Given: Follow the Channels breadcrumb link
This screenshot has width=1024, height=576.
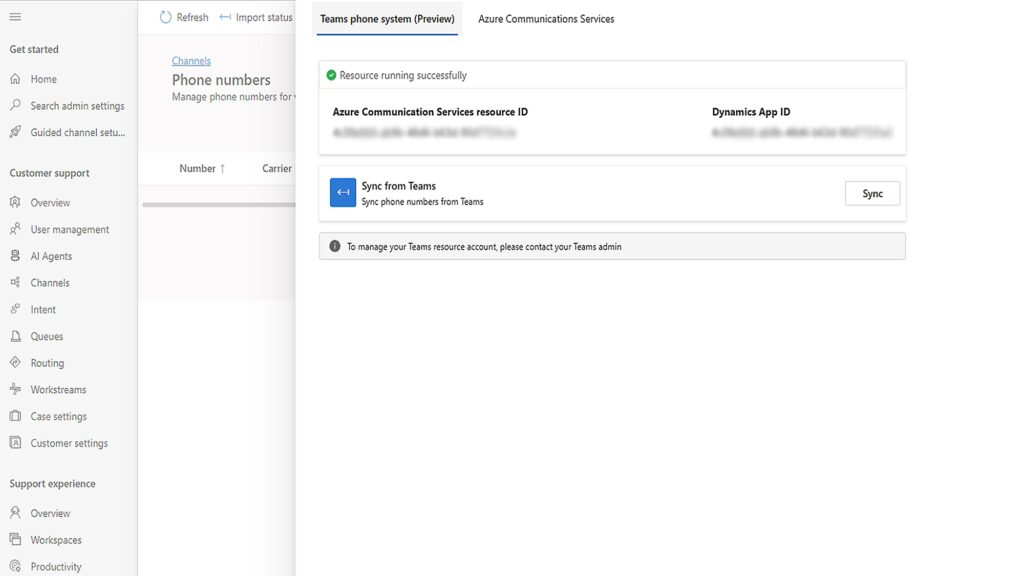Looking at the screenshot, I should 191,61.
